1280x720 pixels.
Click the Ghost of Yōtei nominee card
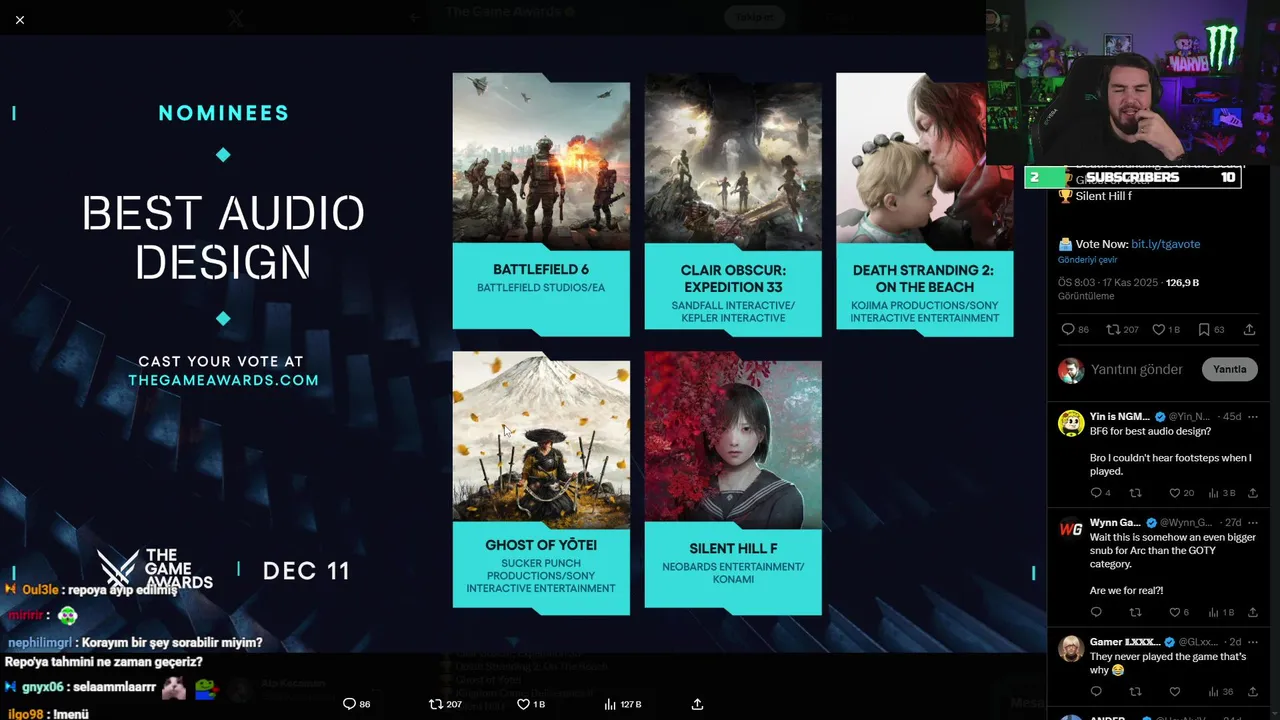(541, 483)
